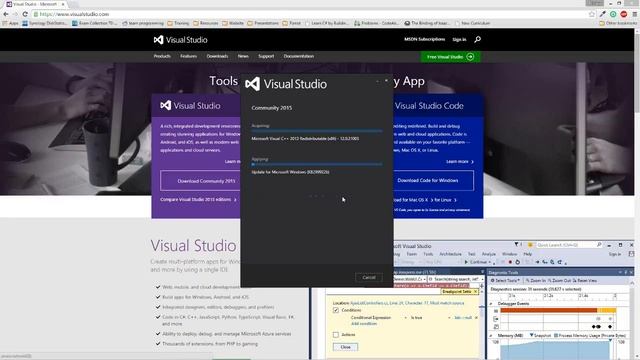This screenshot has width=640, height=360.
Task: Cancel the Visual Studio Community 2015 installer
Action: [x=369, y=277]
